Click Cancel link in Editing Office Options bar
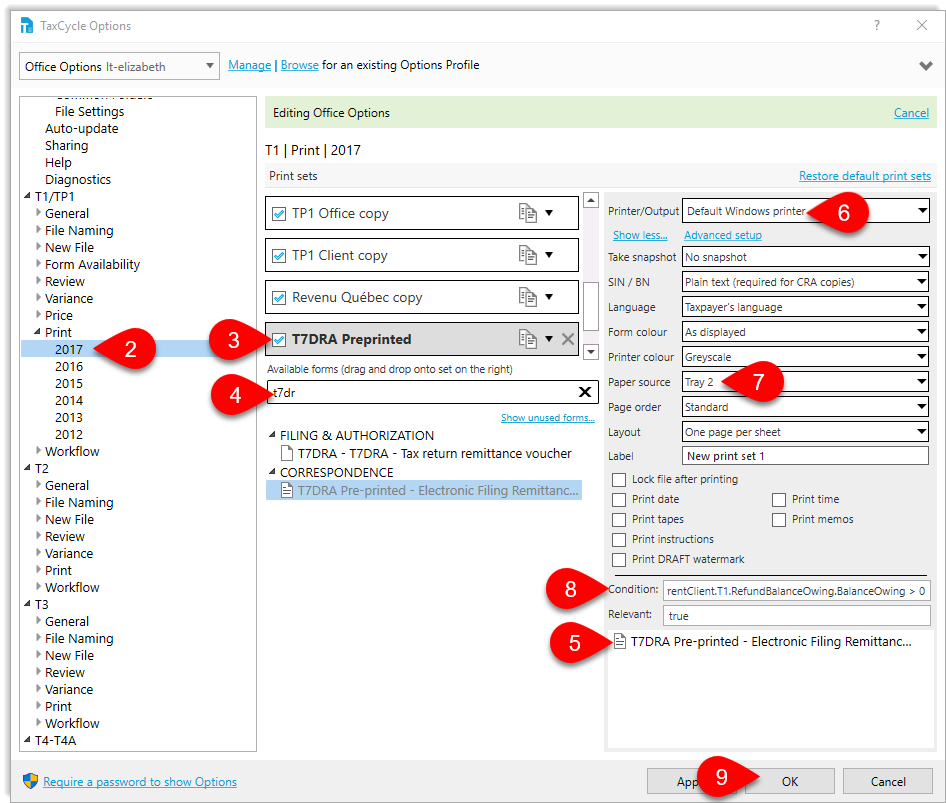Viewport: 946px width, 803px height. [911, 113]
